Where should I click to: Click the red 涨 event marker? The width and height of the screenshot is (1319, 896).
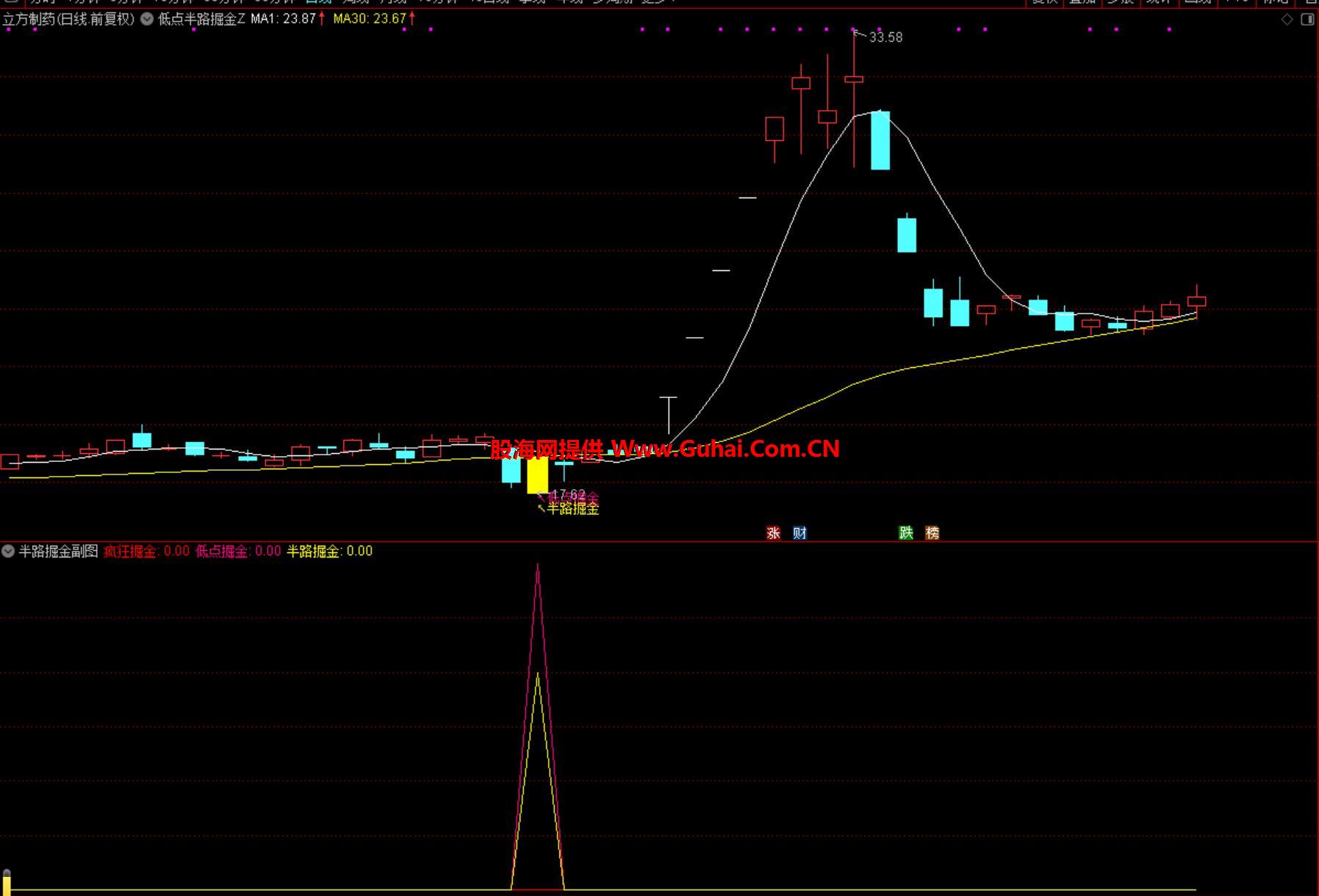click(x=773, y=533)
